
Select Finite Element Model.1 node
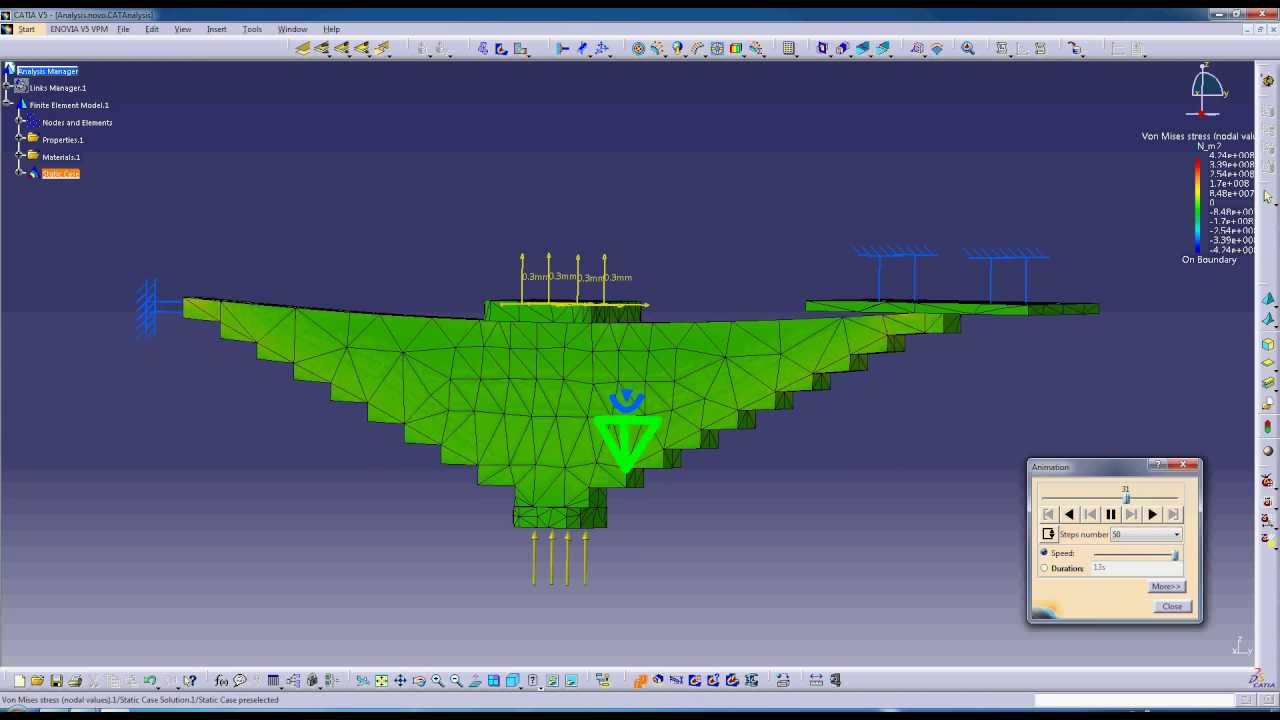69,105
